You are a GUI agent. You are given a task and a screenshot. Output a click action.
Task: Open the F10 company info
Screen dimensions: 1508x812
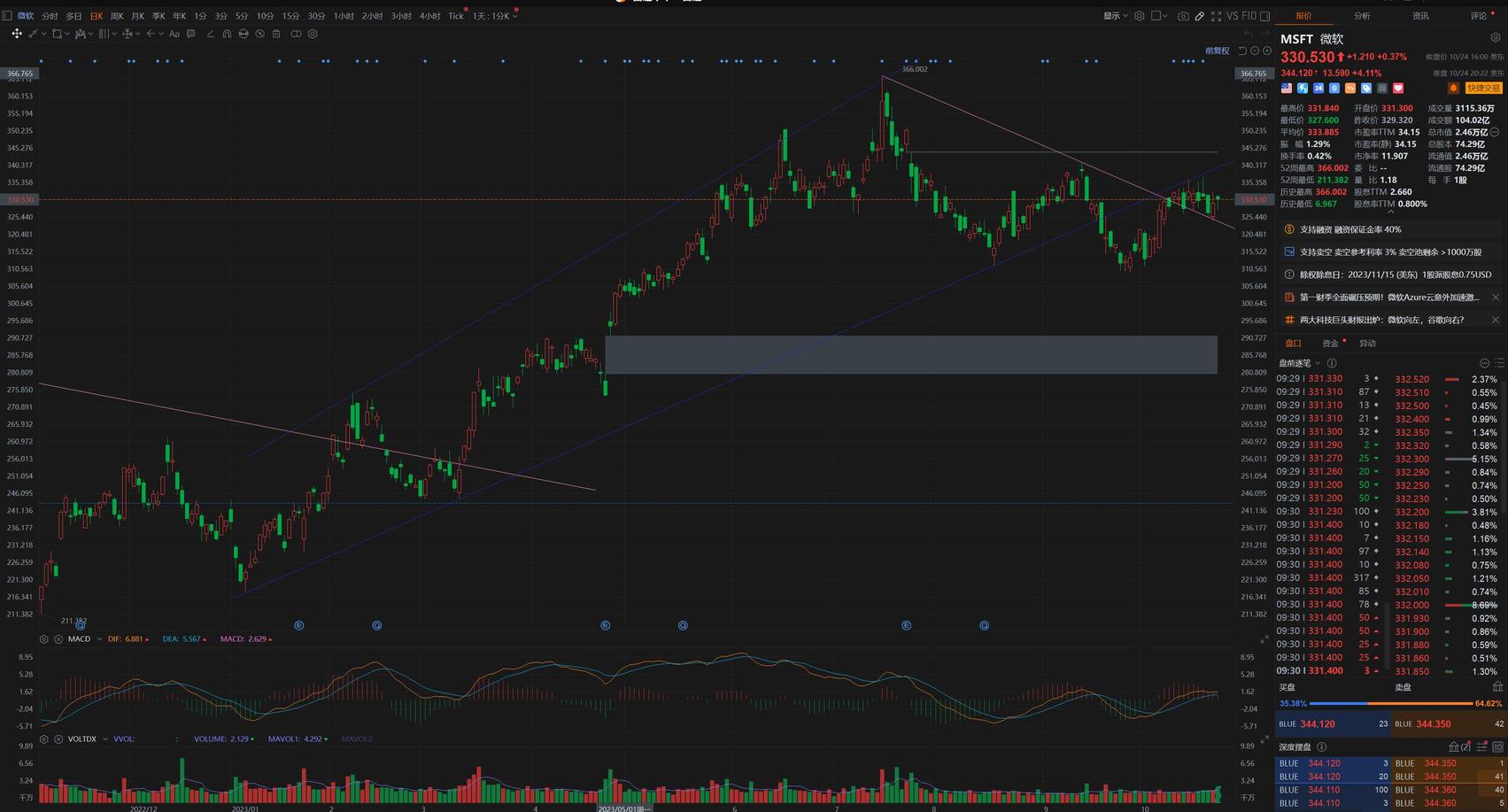[x=1249, y=16]
